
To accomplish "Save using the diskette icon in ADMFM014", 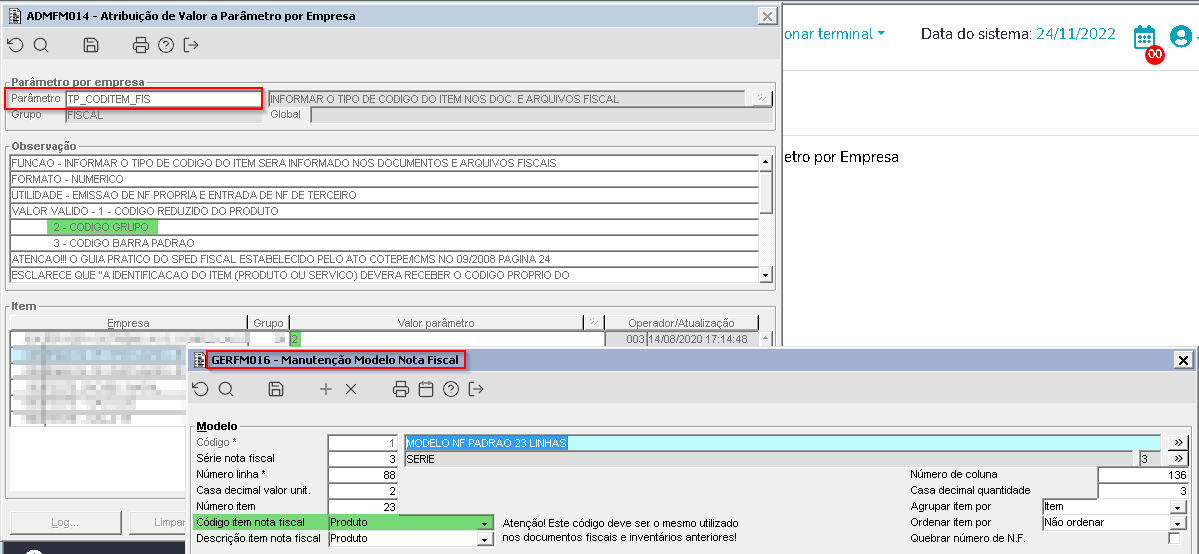I will (90, 45).
